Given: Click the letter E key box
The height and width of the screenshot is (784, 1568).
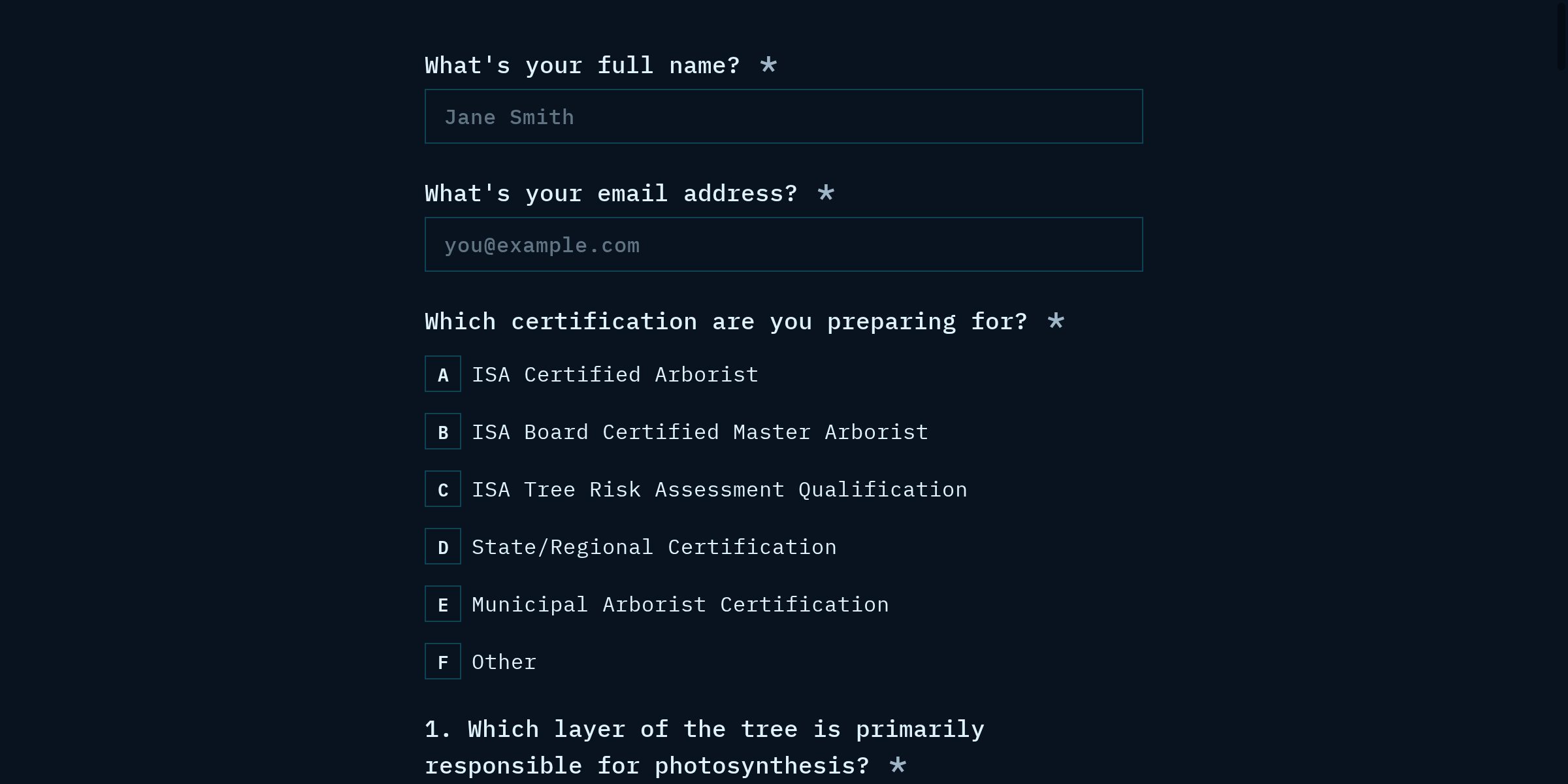Looking at the screenshot, I should (443, 604).
